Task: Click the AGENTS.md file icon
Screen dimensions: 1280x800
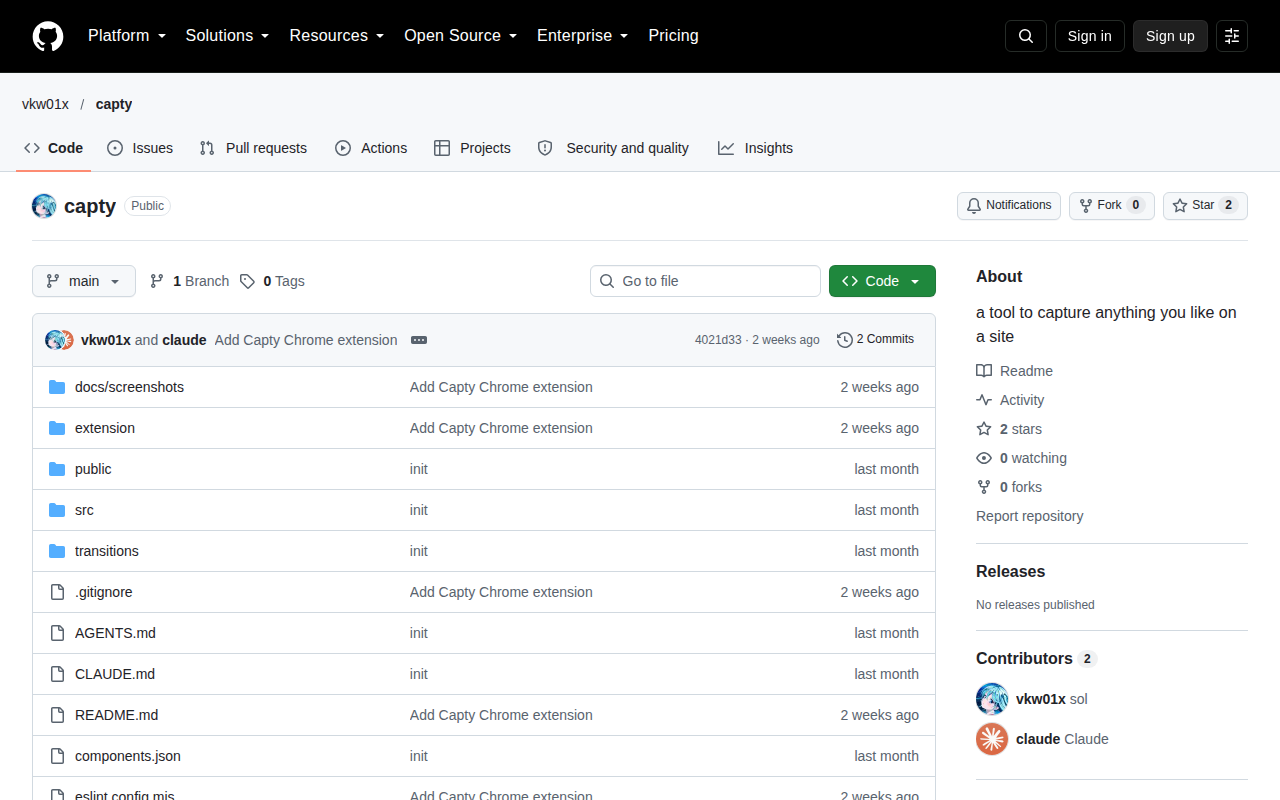Action: [57, 633]
